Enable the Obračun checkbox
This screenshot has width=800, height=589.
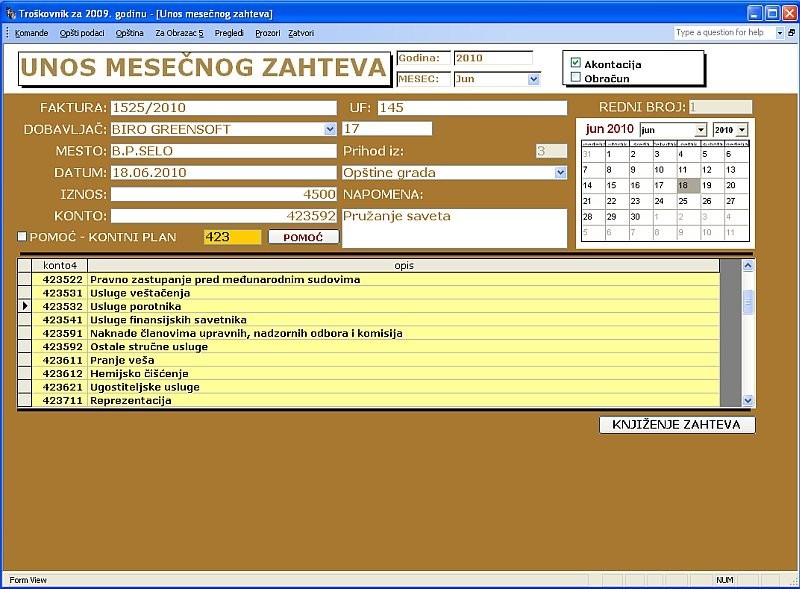point(575,77)
